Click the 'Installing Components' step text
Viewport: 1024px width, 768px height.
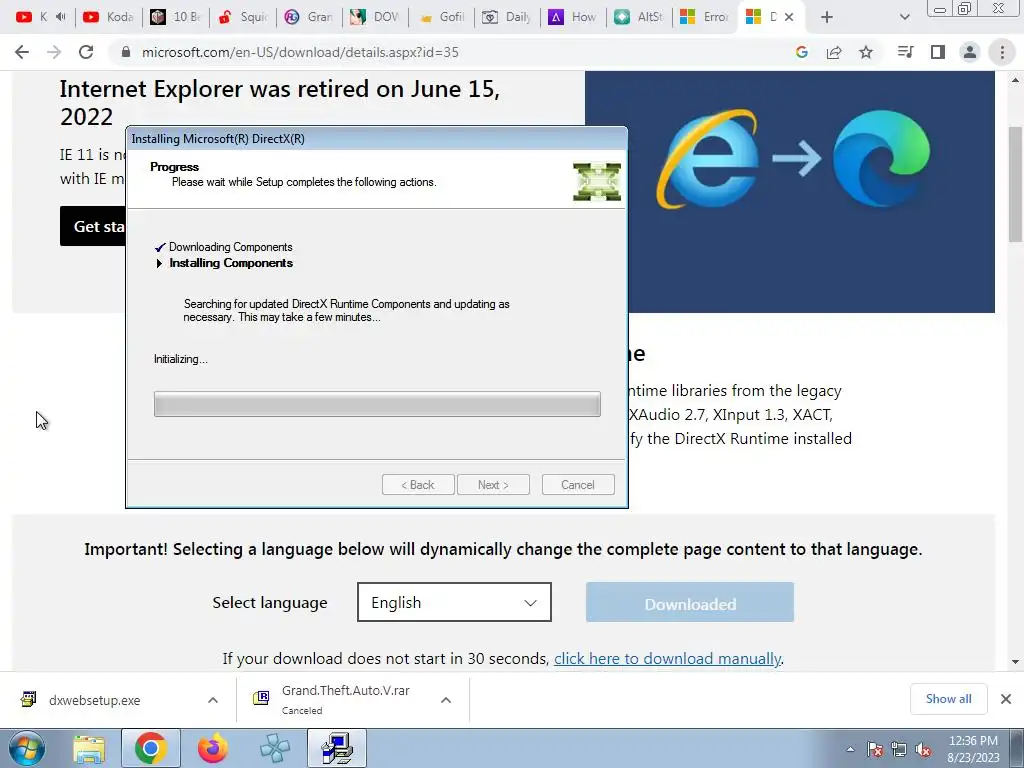click(231, 263)
